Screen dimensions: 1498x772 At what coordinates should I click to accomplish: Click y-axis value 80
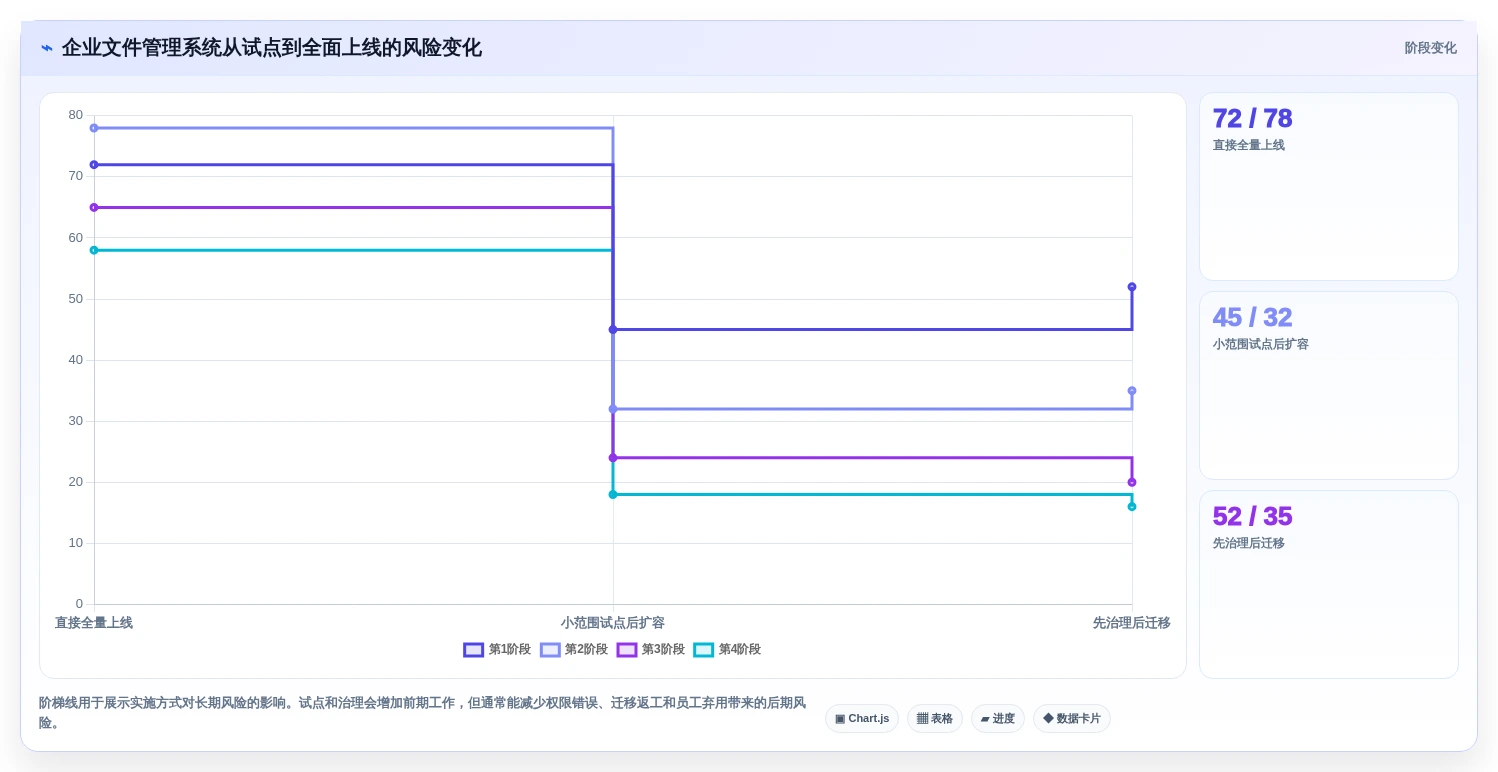pyautogui.click(x=76, y=115)
